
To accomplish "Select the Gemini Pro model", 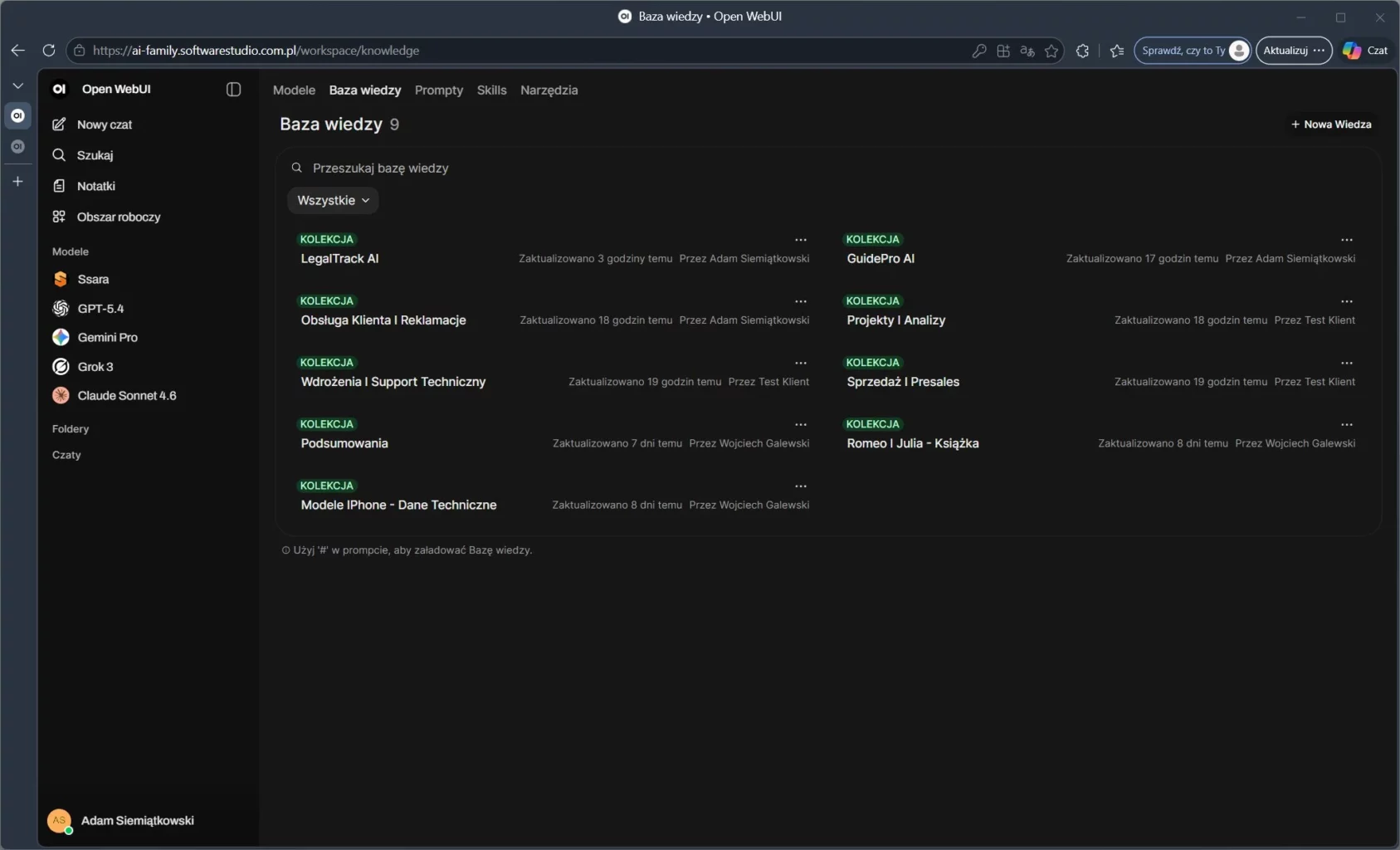I will (107, 338).
